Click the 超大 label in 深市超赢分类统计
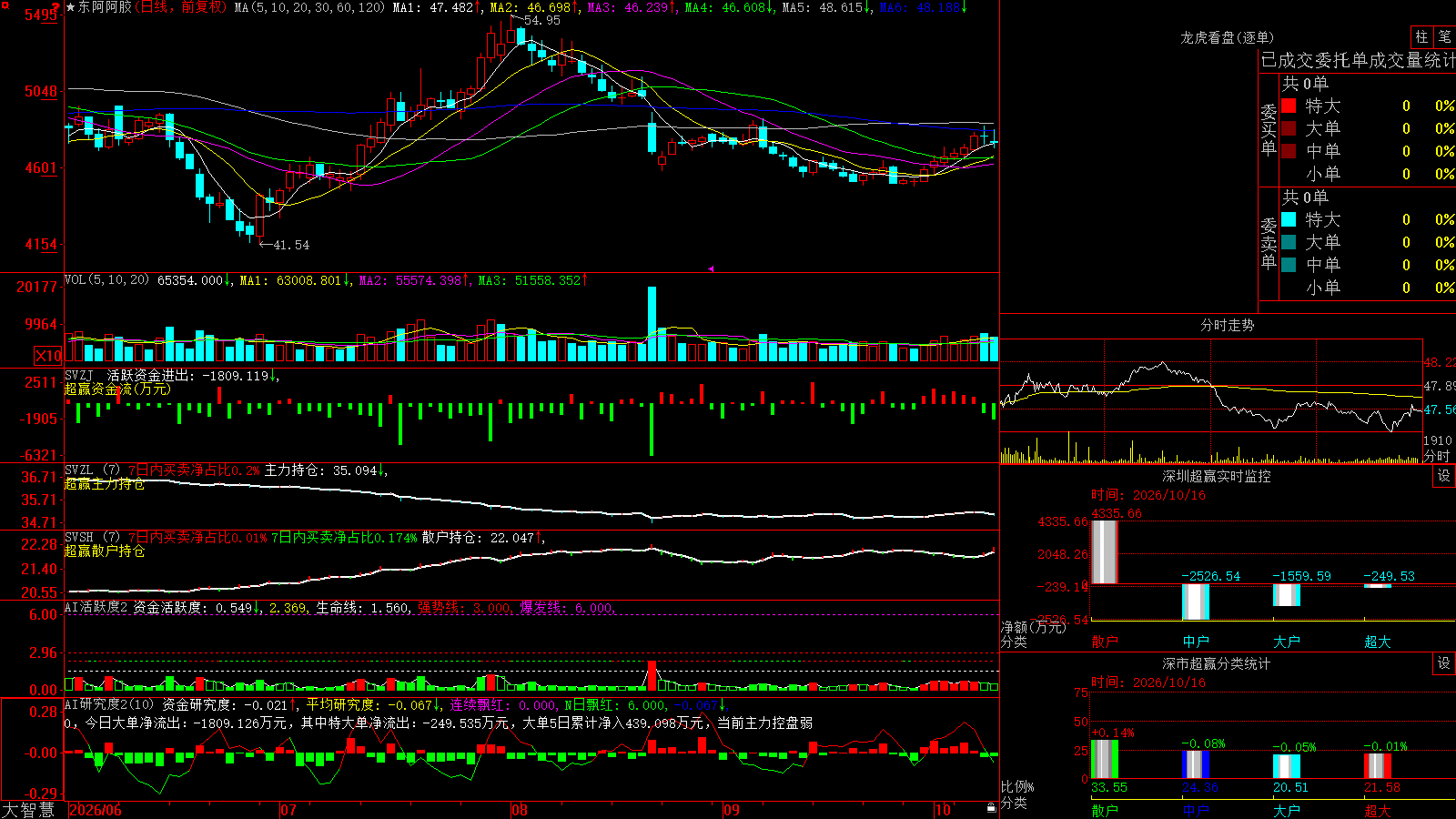Viewport: 1456px width, 819px height. 1378,811
